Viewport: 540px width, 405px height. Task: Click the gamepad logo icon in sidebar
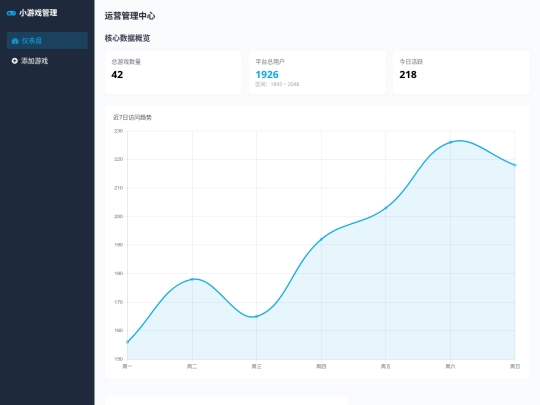click(x=11, y=13)
